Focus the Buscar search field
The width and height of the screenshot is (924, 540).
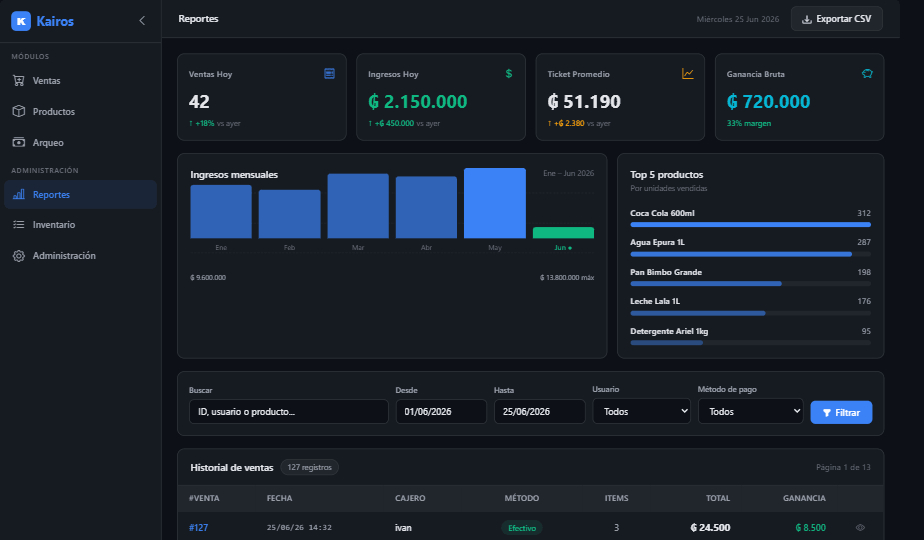click(288, 411)
